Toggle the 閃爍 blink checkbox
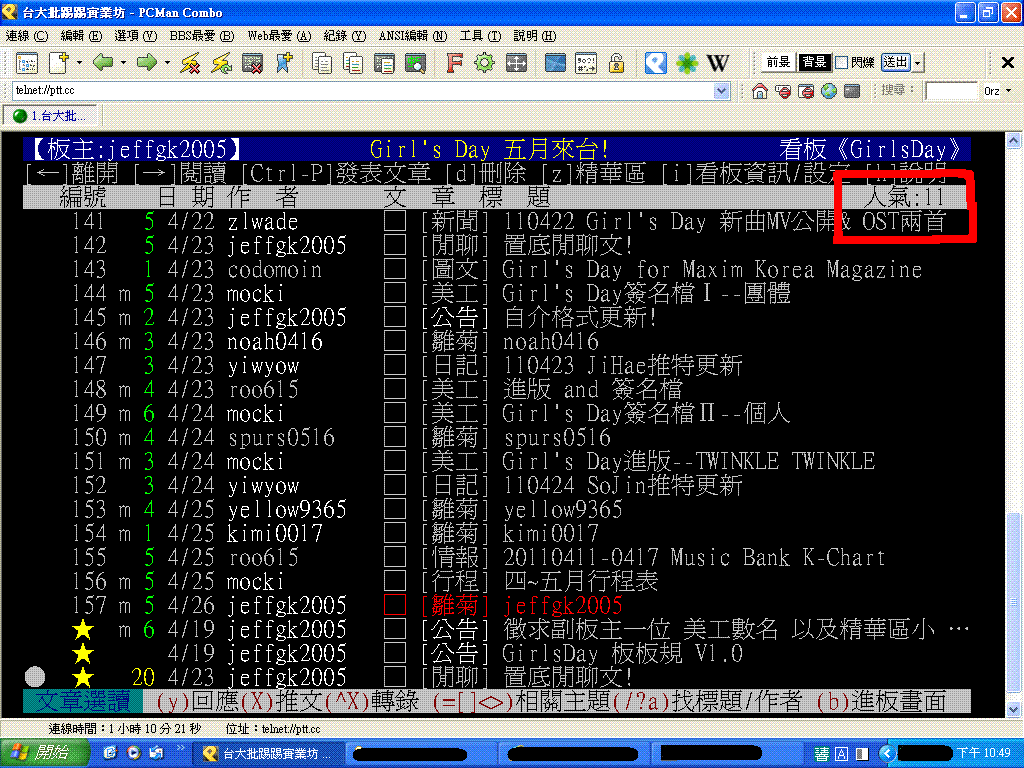 (842, 63)
